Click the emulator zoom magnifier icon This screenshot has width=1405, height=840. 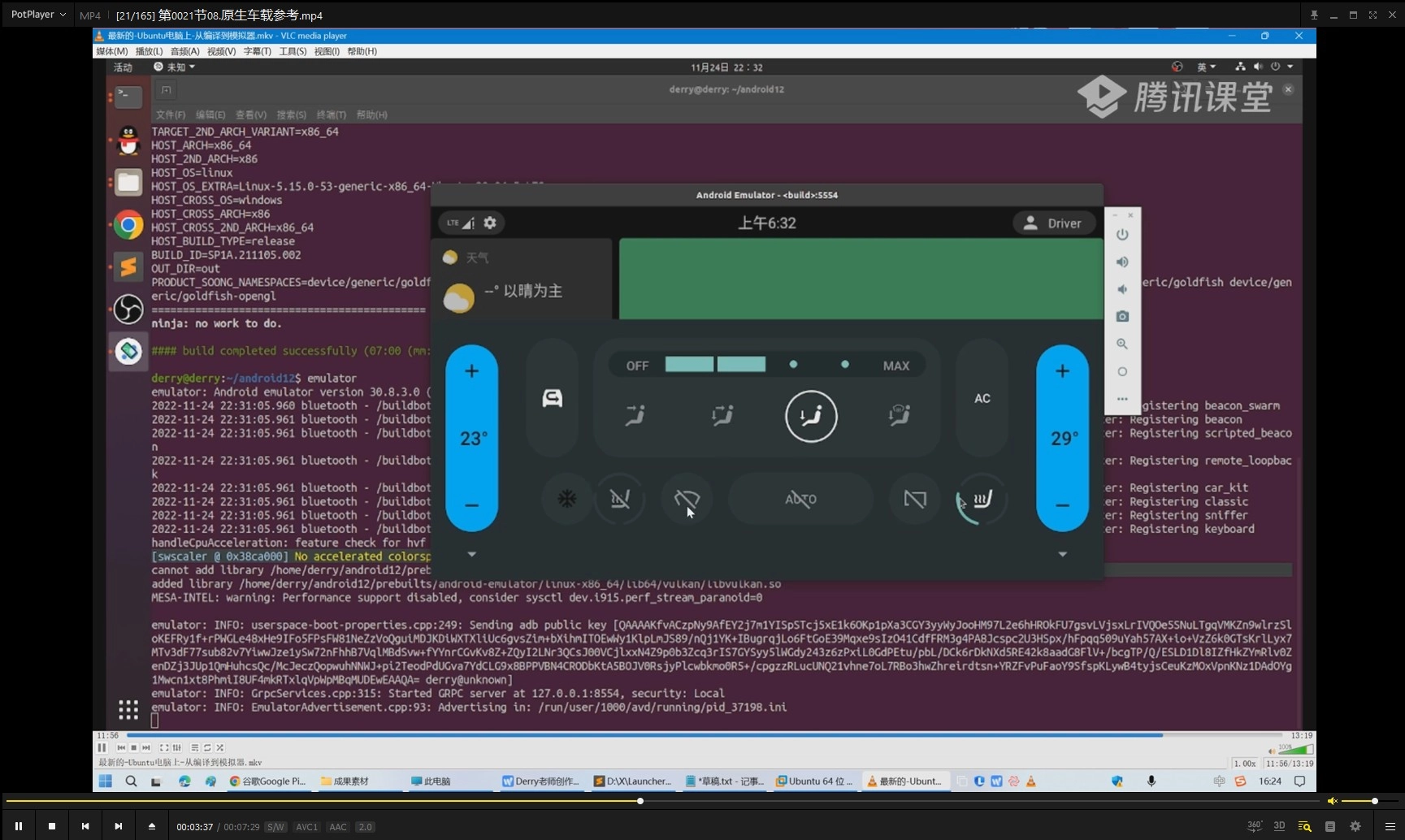(1122, 344)
